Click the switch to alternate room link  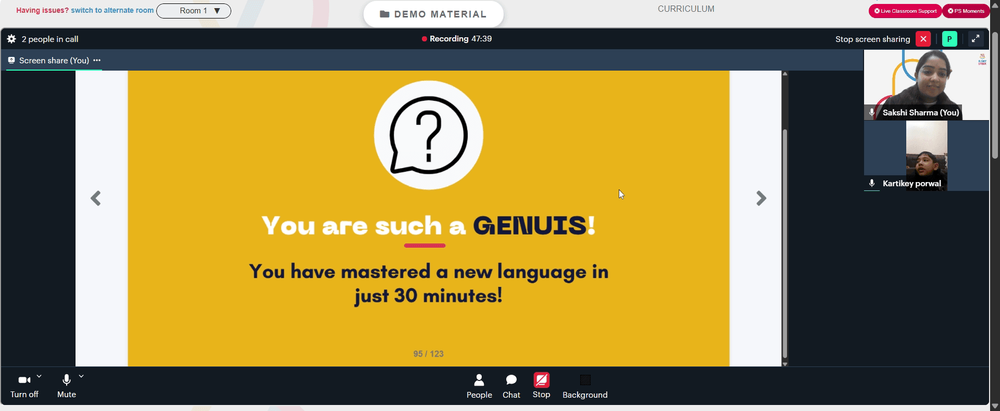[112, 10]
